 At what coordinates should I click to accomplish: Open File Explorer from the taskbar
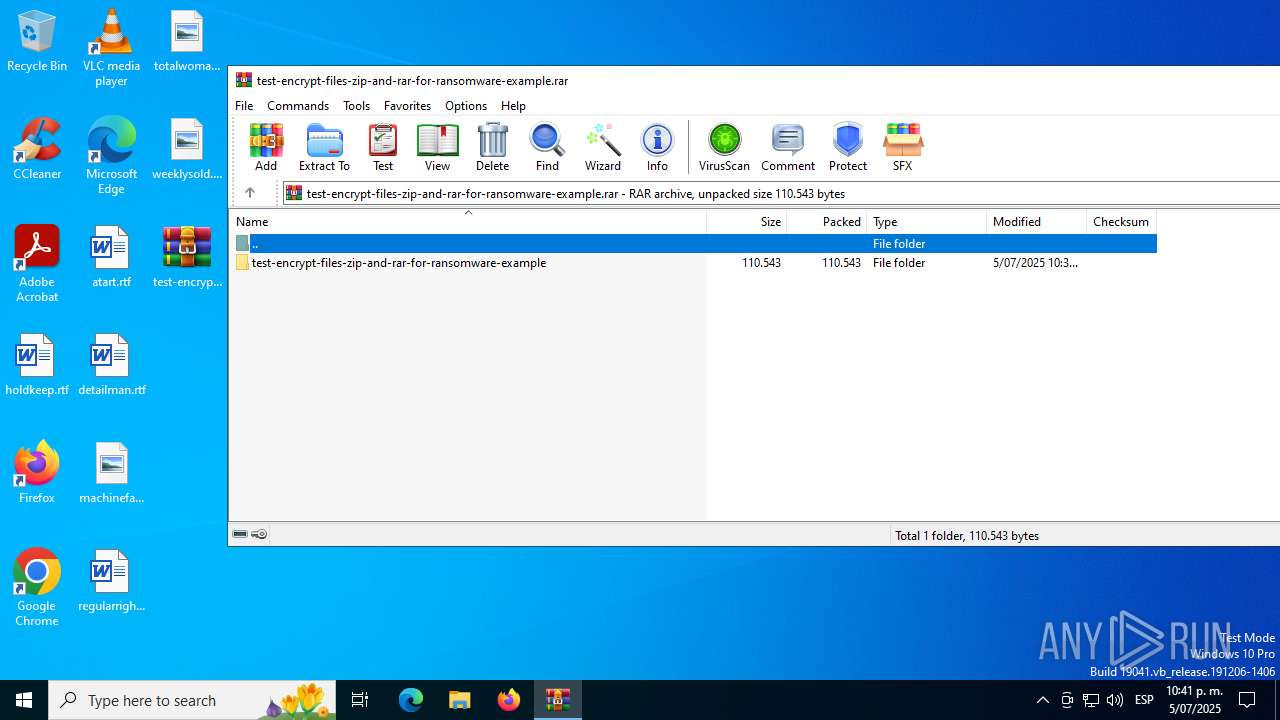pos(460,700)
